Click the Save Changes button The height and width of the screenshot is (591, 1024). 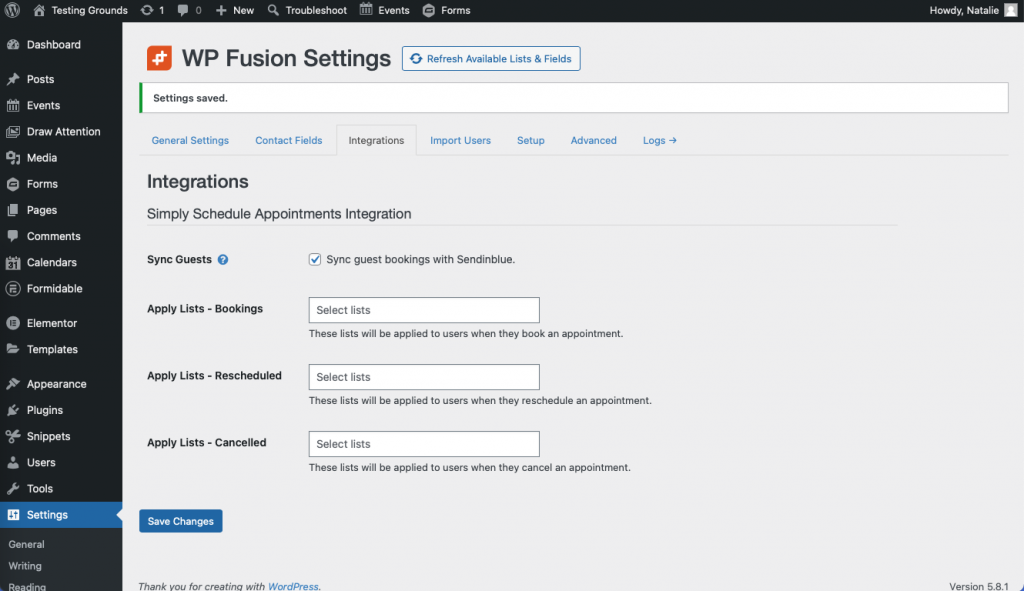180,521
